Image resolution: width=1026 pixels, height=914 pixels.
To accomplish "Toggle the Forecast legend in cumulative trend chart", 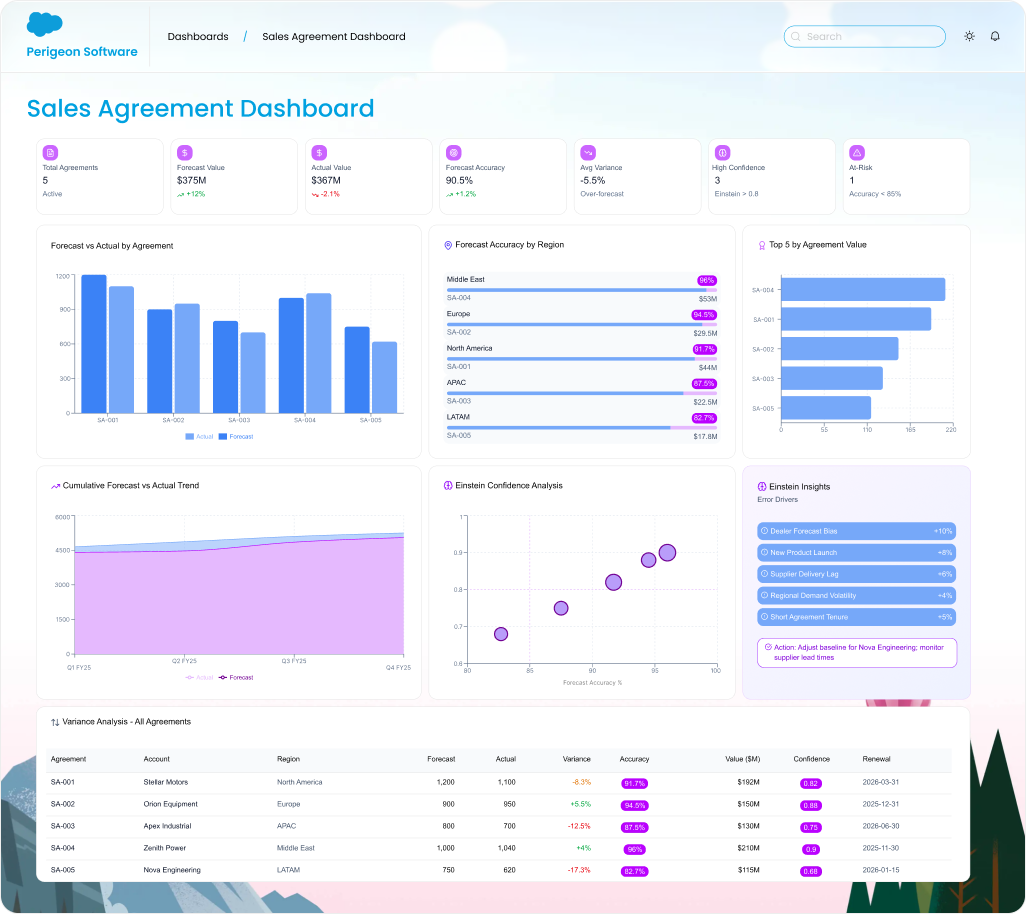I will [236, 677].
